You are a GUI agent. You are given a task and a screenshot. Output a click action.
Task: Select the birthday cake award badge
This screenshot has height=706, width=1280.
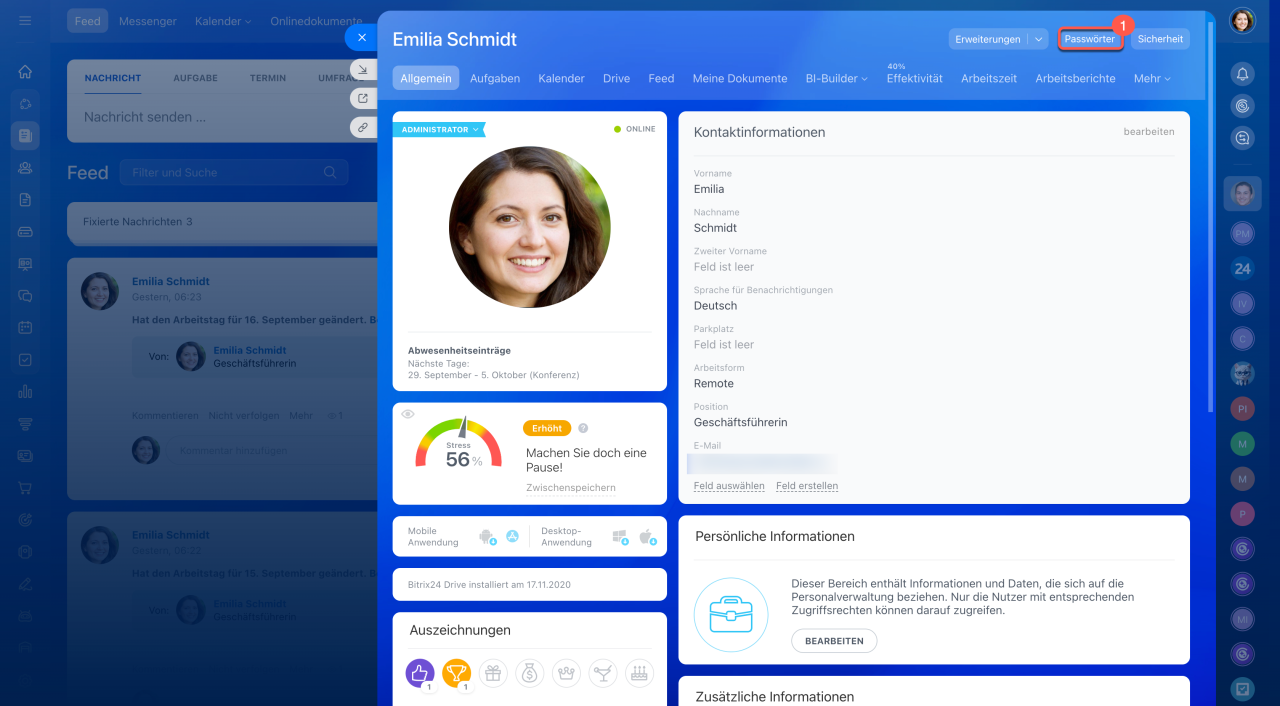(x=640, y=673)
